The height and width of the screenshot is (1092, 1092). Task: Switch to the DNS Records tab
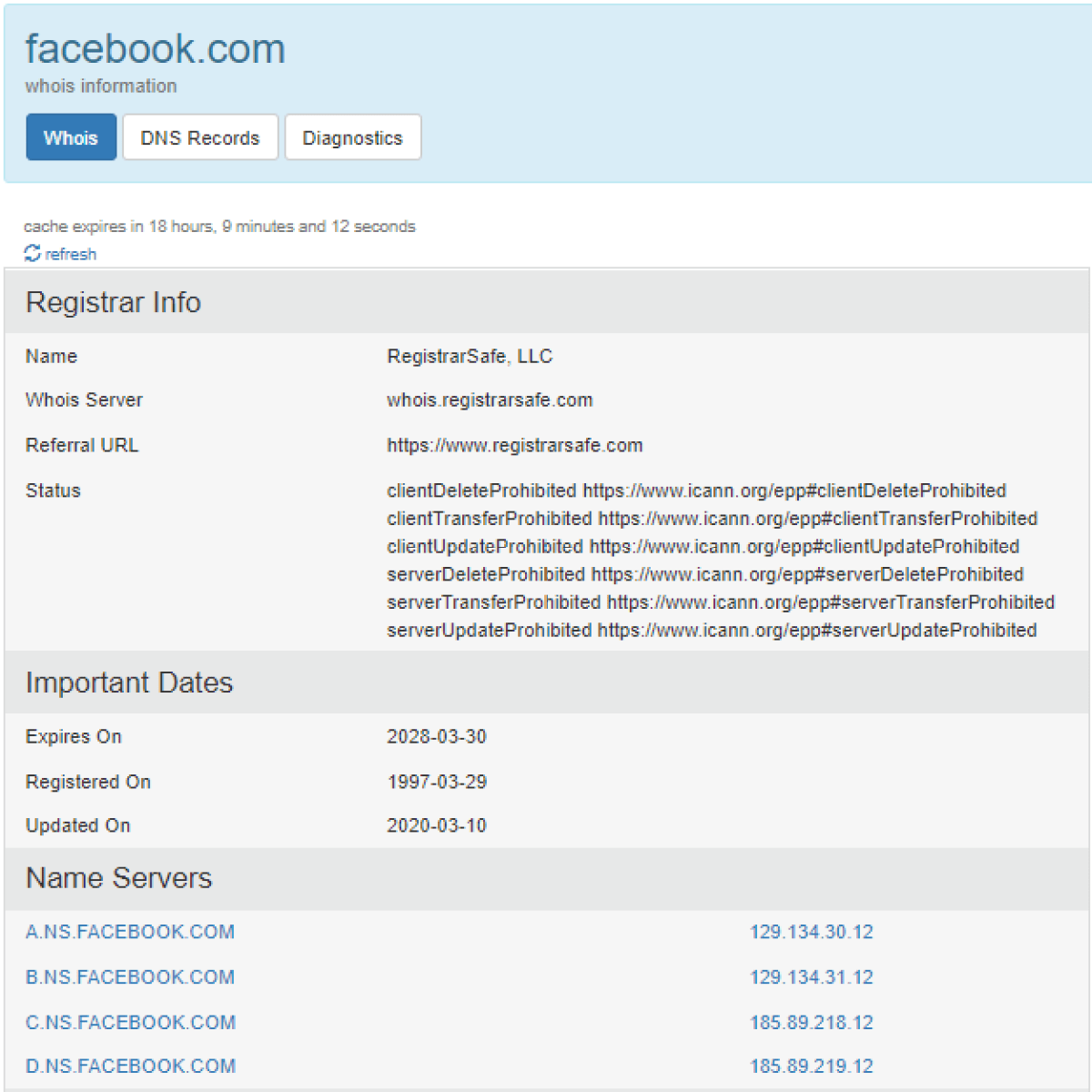(199, 137)
